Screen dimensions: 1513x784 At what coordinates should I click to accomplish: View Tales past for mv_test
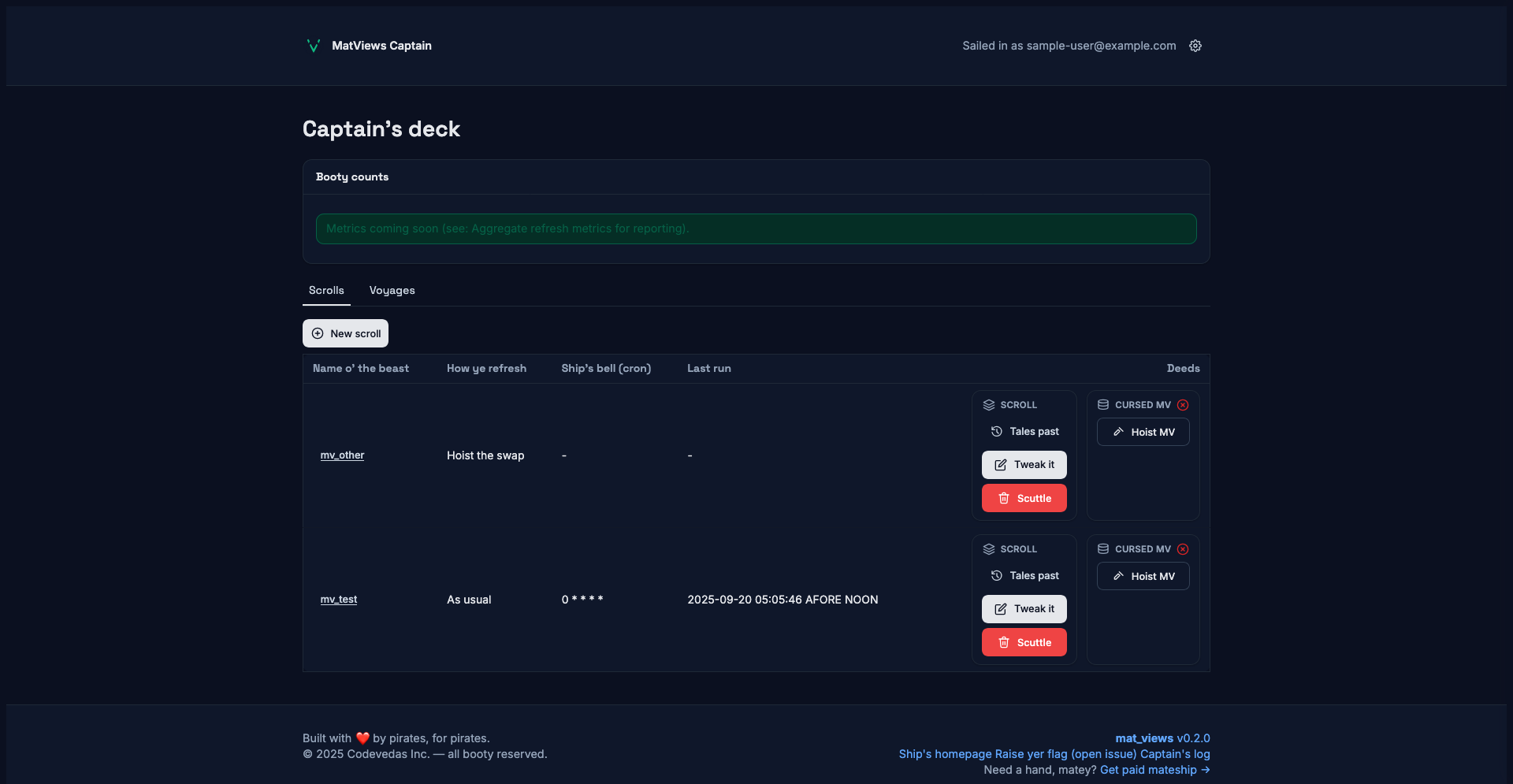1024,576
